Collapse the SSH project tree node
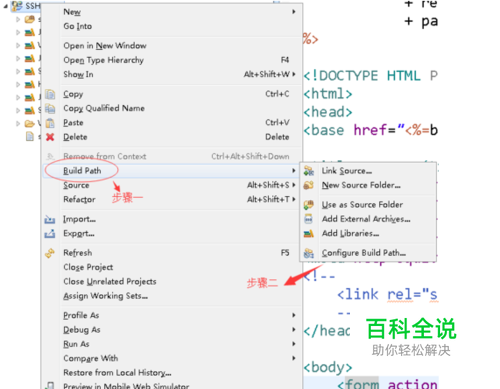Screen dimensions: 500x389 5,6
